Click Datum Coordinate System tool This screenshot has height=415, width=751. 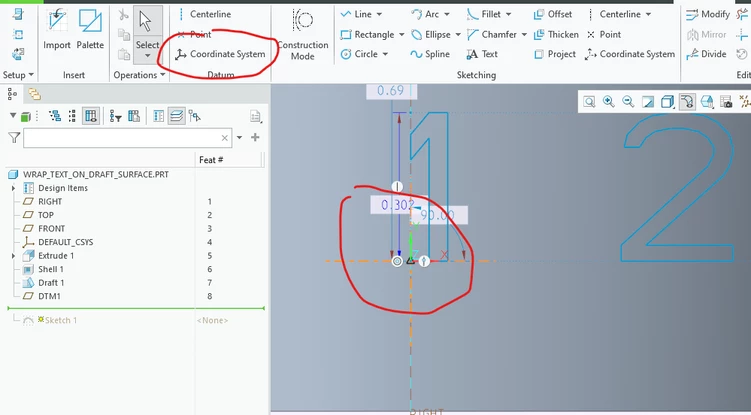[x=220, y=54]
